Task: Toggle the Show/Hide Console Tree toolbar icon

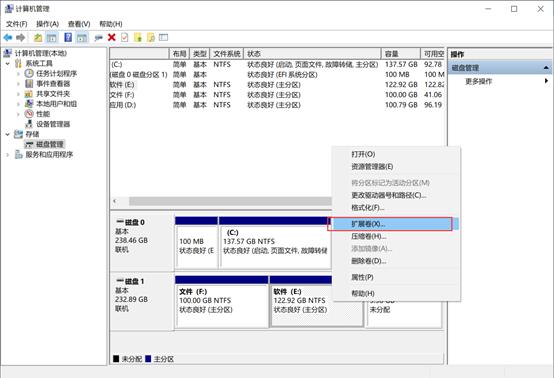Action: [x=52, y=37]
